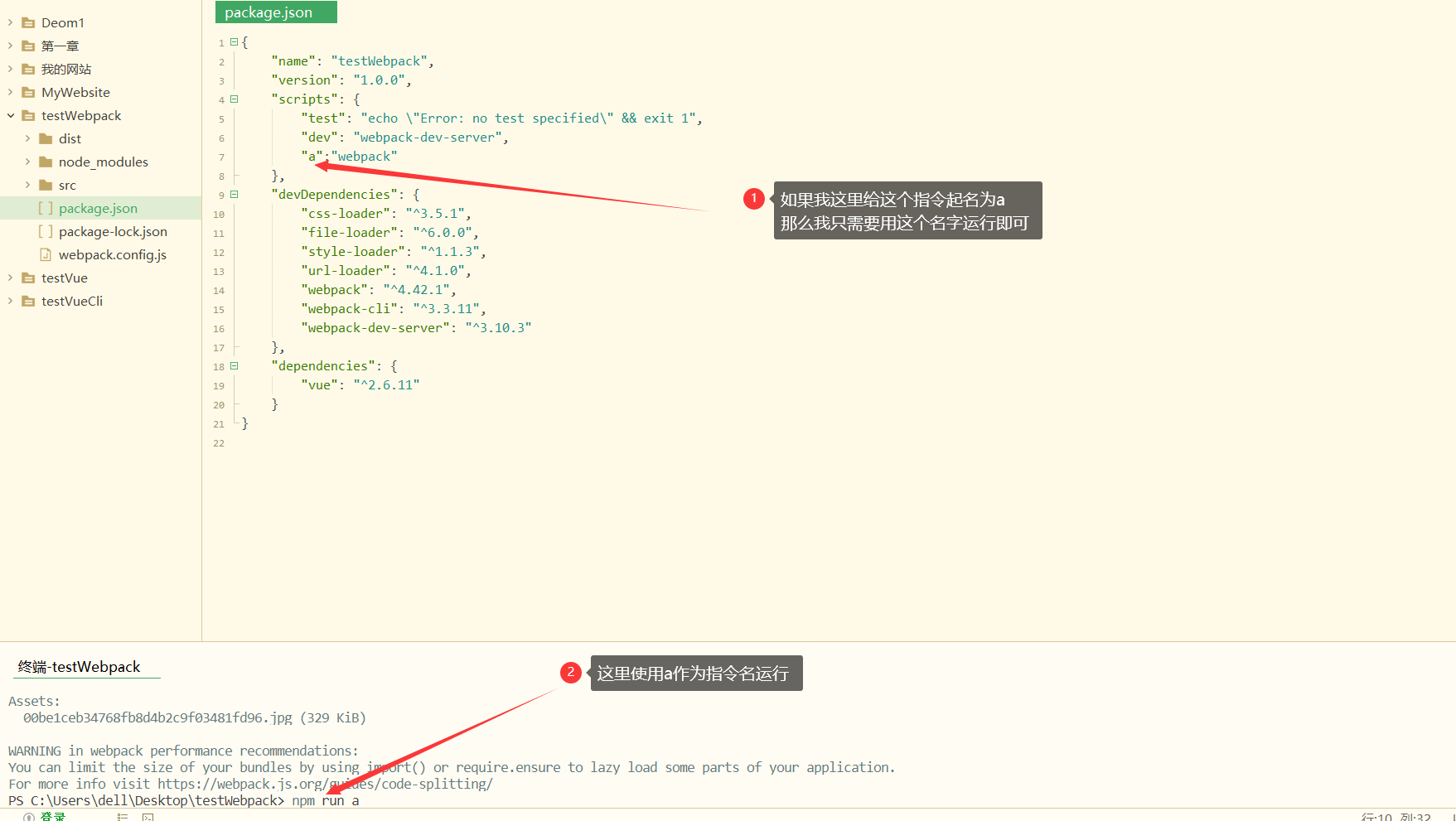
Task: Expand the testVue project chevron
Action: click(10, 278)
